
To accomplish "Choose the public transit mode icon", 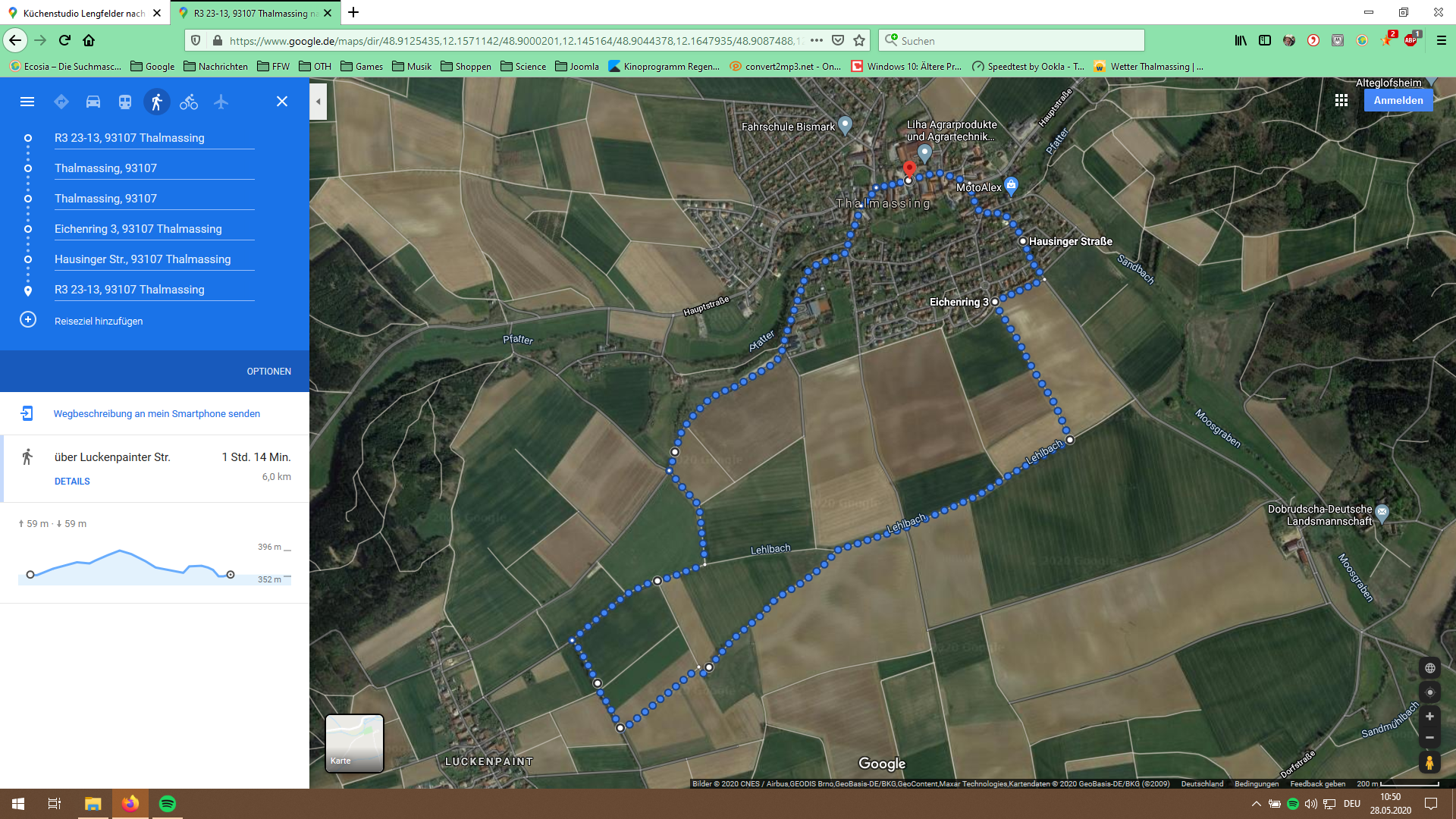I will click(125, 102).
